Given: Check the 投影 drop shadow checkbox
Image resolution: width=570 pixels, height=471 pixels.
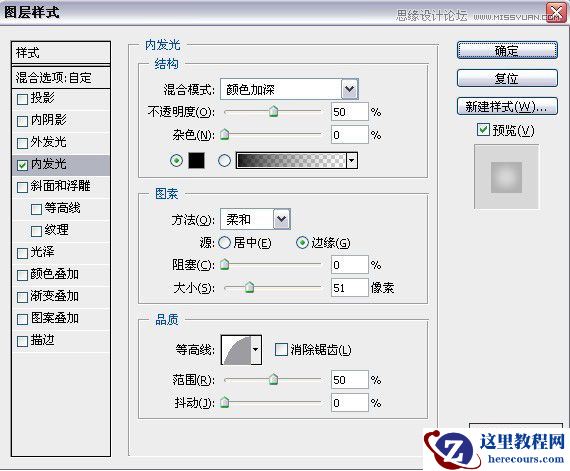Looking at the screenshot, I should 23,99.
